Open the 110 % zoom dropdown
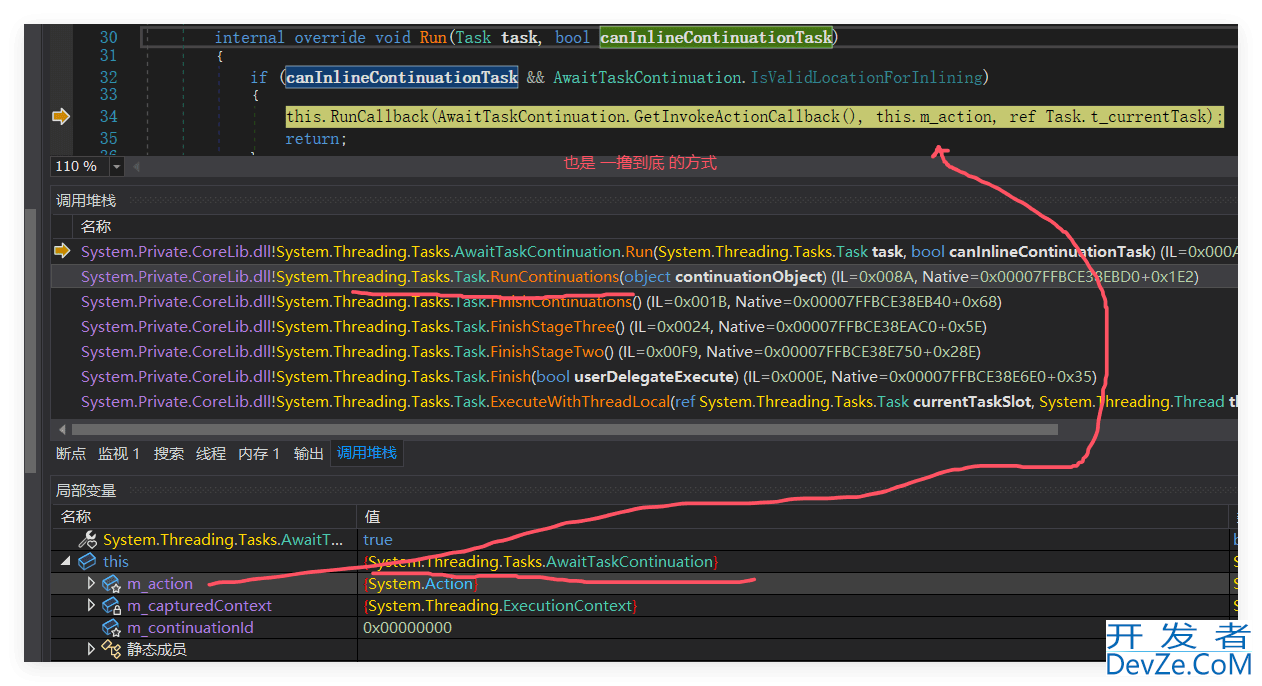This screenshot has height=686, width=1262. point(116,167)
